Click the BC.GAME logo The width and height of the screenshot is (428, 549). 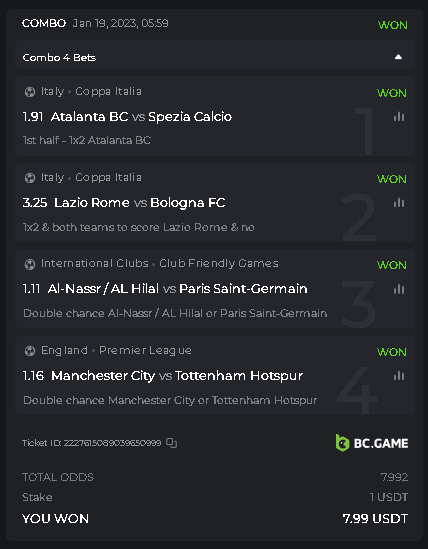(x=372, y=443)
